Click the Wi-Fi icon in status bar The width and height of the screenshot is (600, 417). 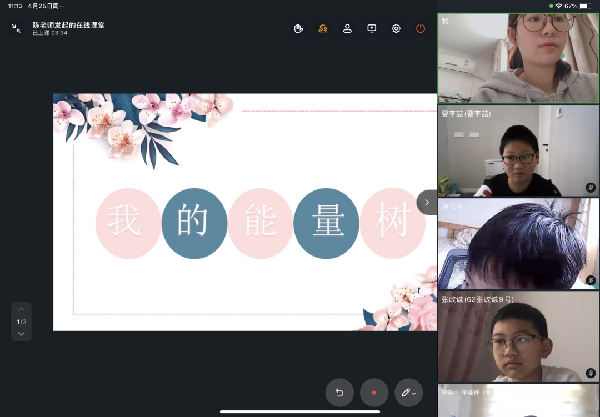point(559,6)
